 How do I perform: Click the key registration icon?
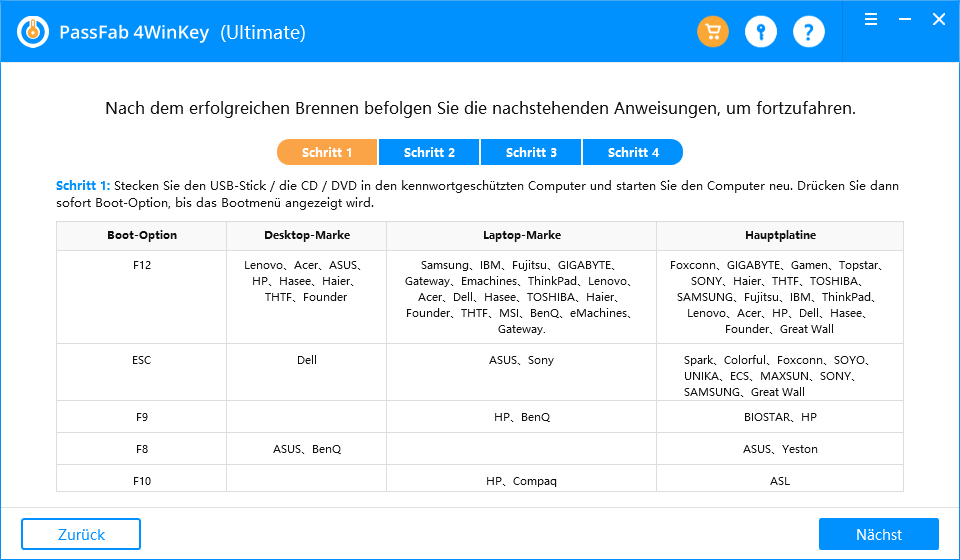pyautogui.click(x=761, y=31)
